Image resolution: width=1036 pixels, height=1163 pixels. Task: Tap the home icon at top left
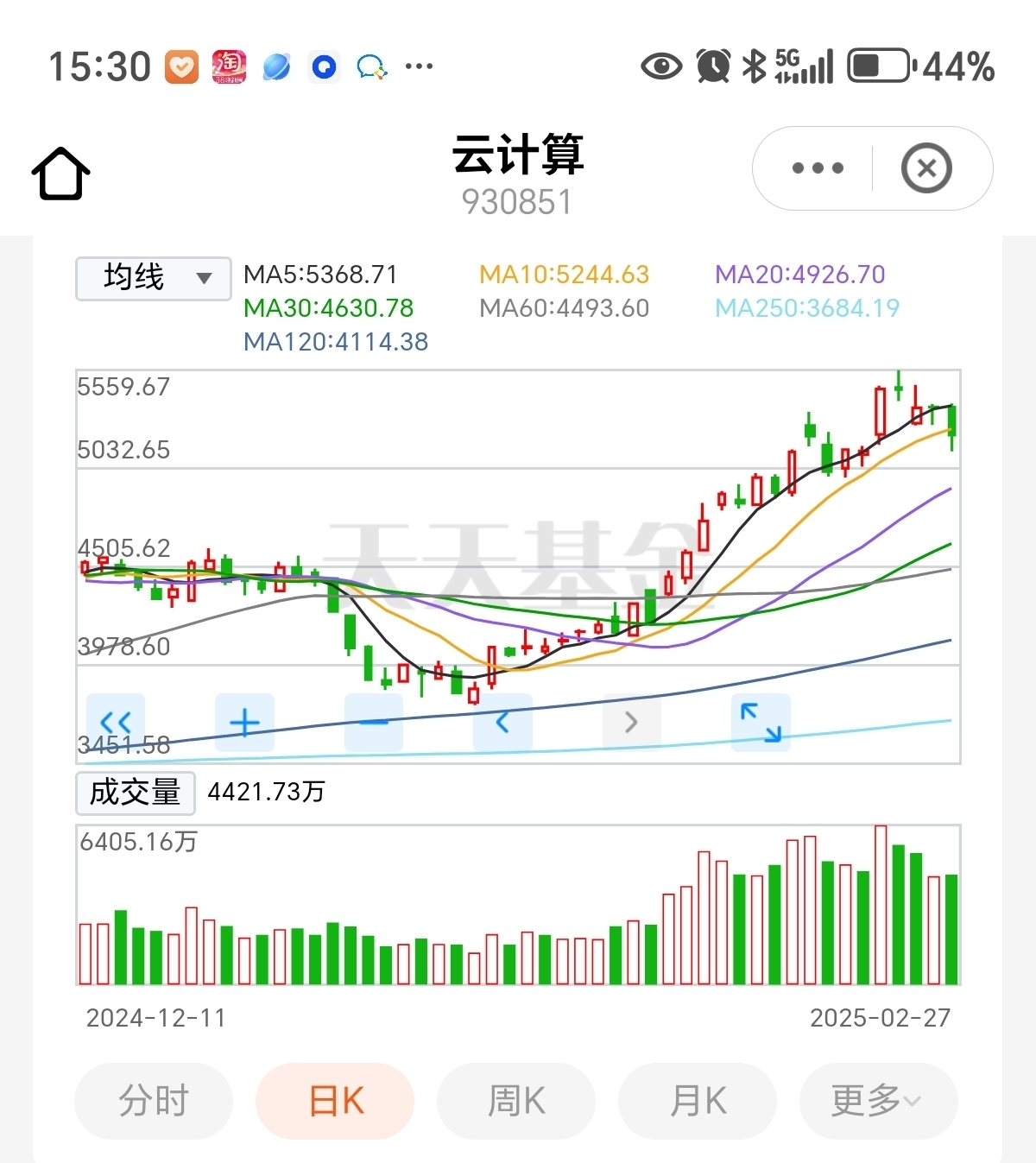(60, 174)
